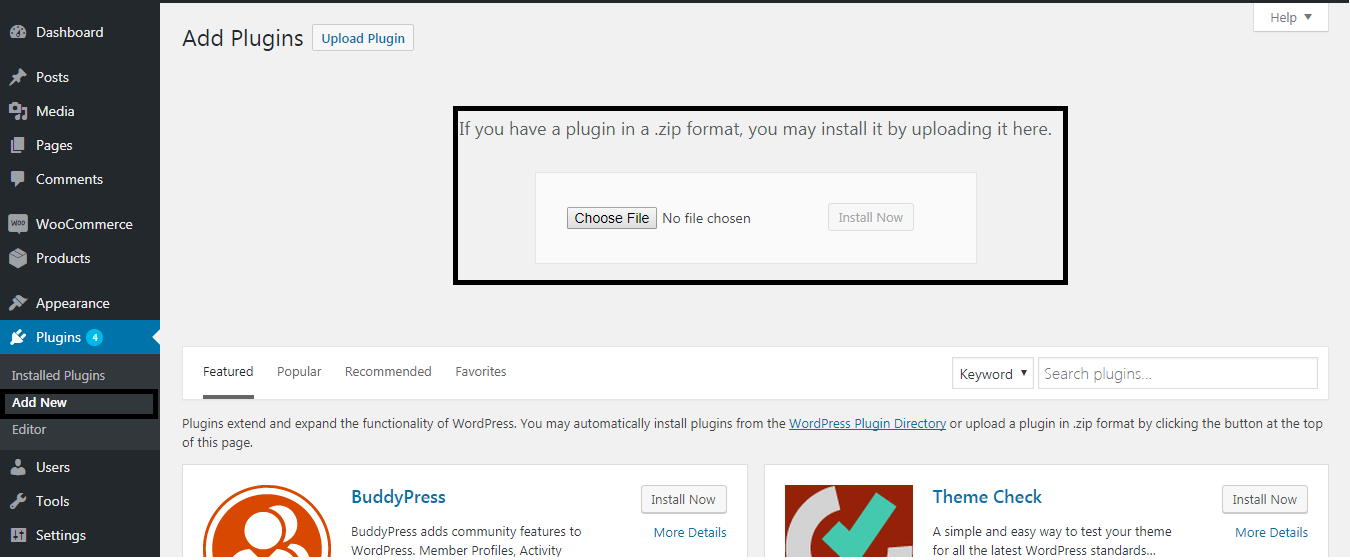Switch to the Recommended tab

point(388,372)
